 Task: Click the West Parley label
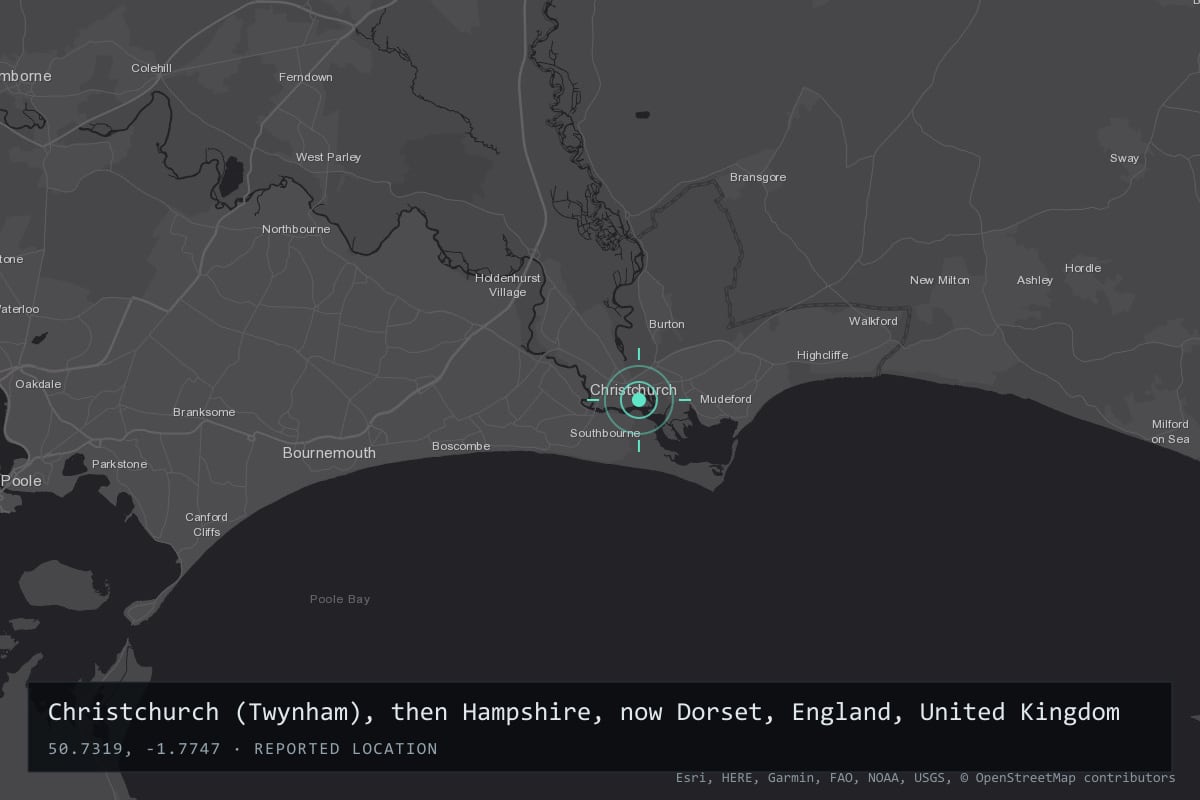328,157
